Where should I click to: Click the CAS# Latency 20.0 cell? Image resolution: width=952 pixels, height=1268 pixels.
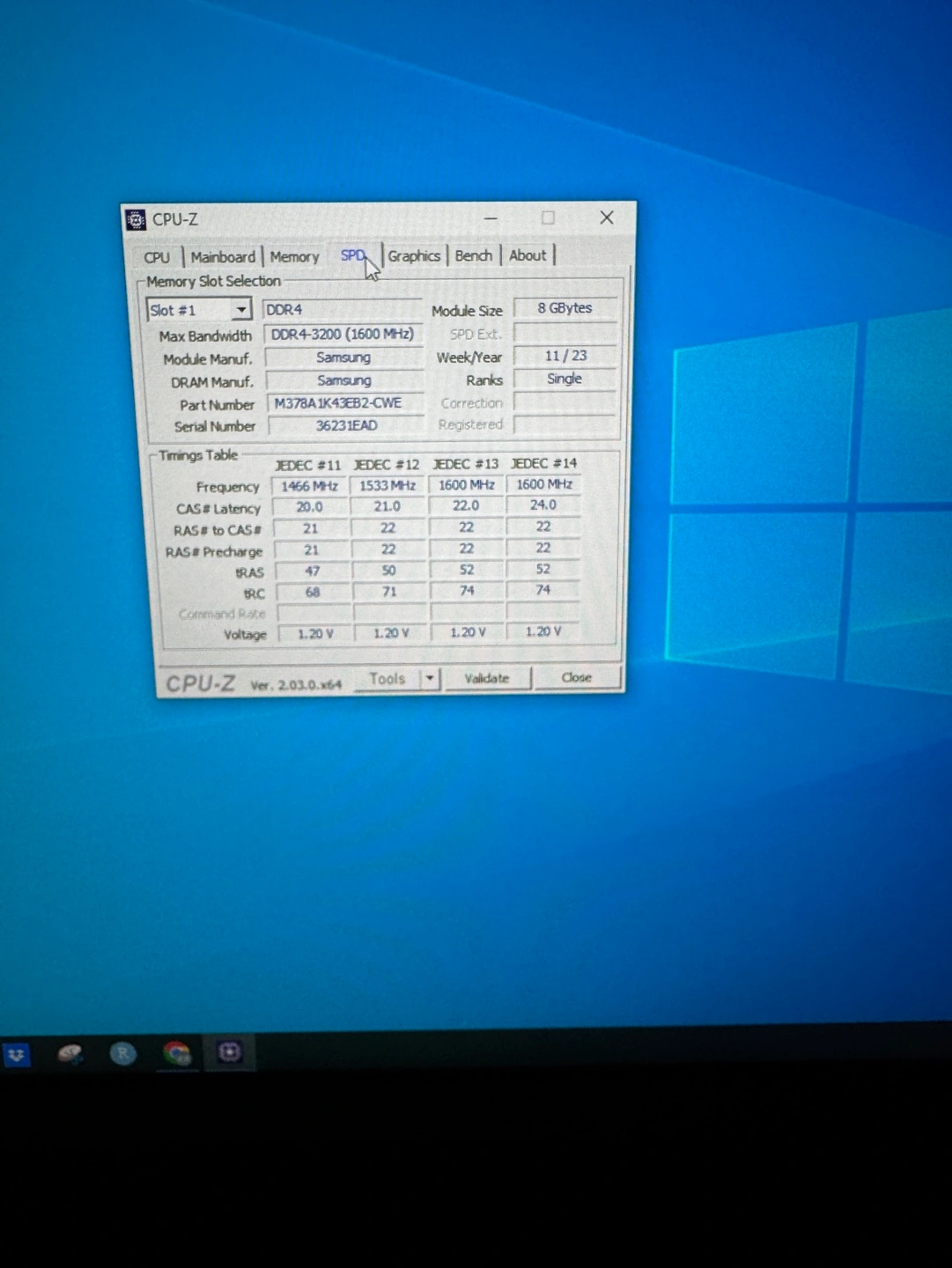[x=309, y=507]
